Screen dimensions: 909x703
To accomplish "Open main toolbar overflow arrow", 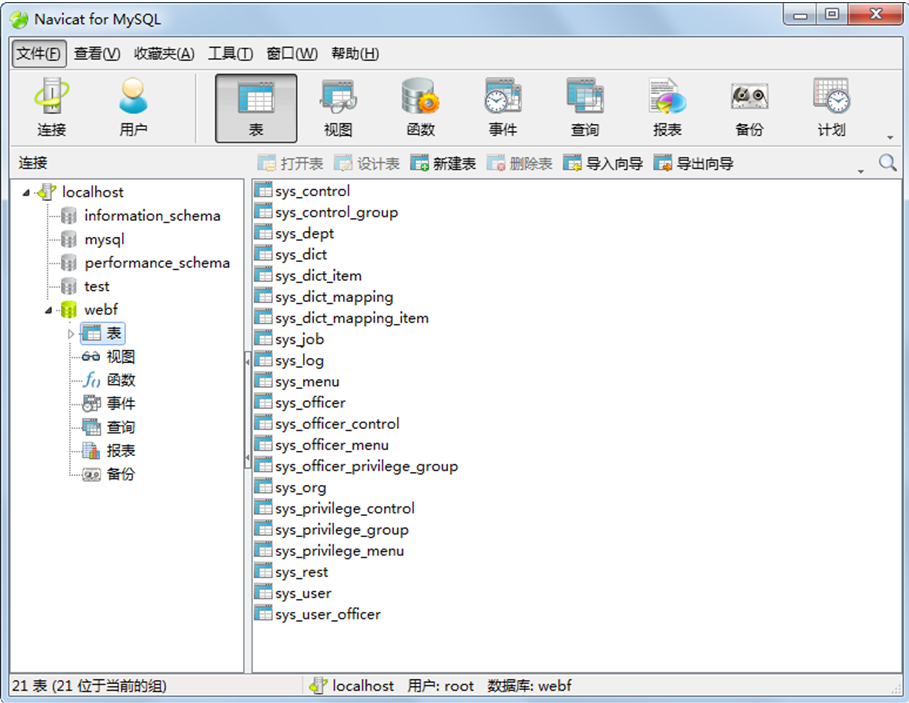I will 890,137.
